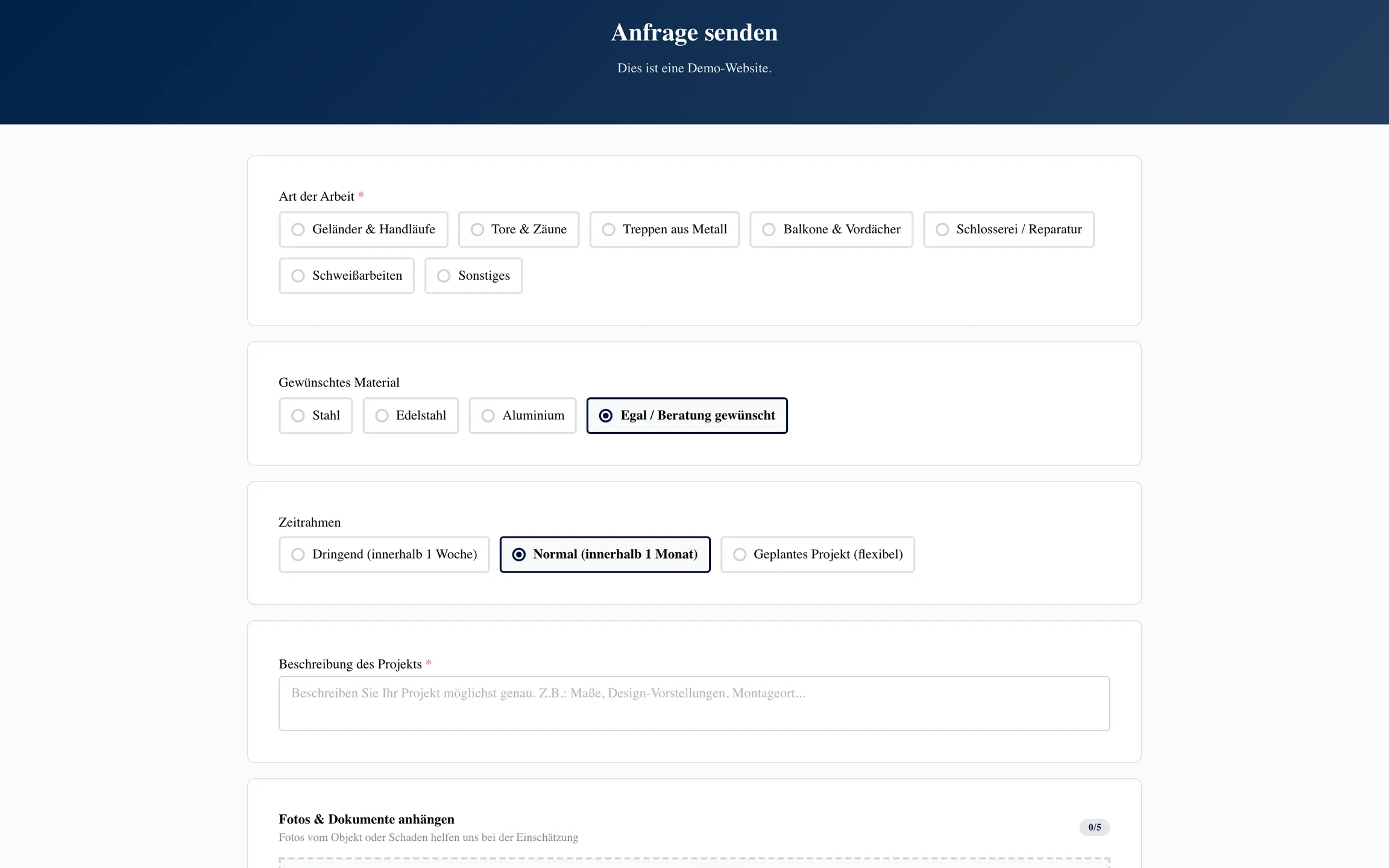
Task: Select Edelstahl material option
Action: point(410,415)
